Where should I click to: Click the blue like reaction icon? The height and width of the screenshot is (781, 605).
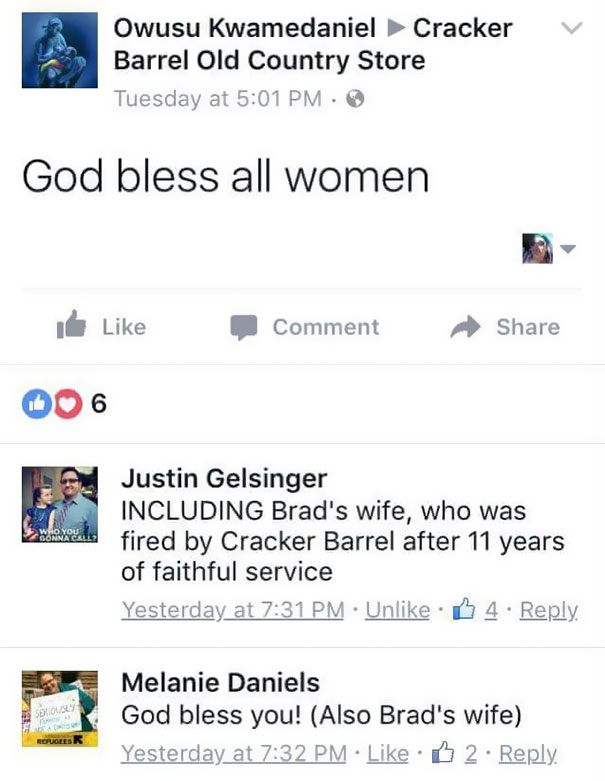(32, 404)
